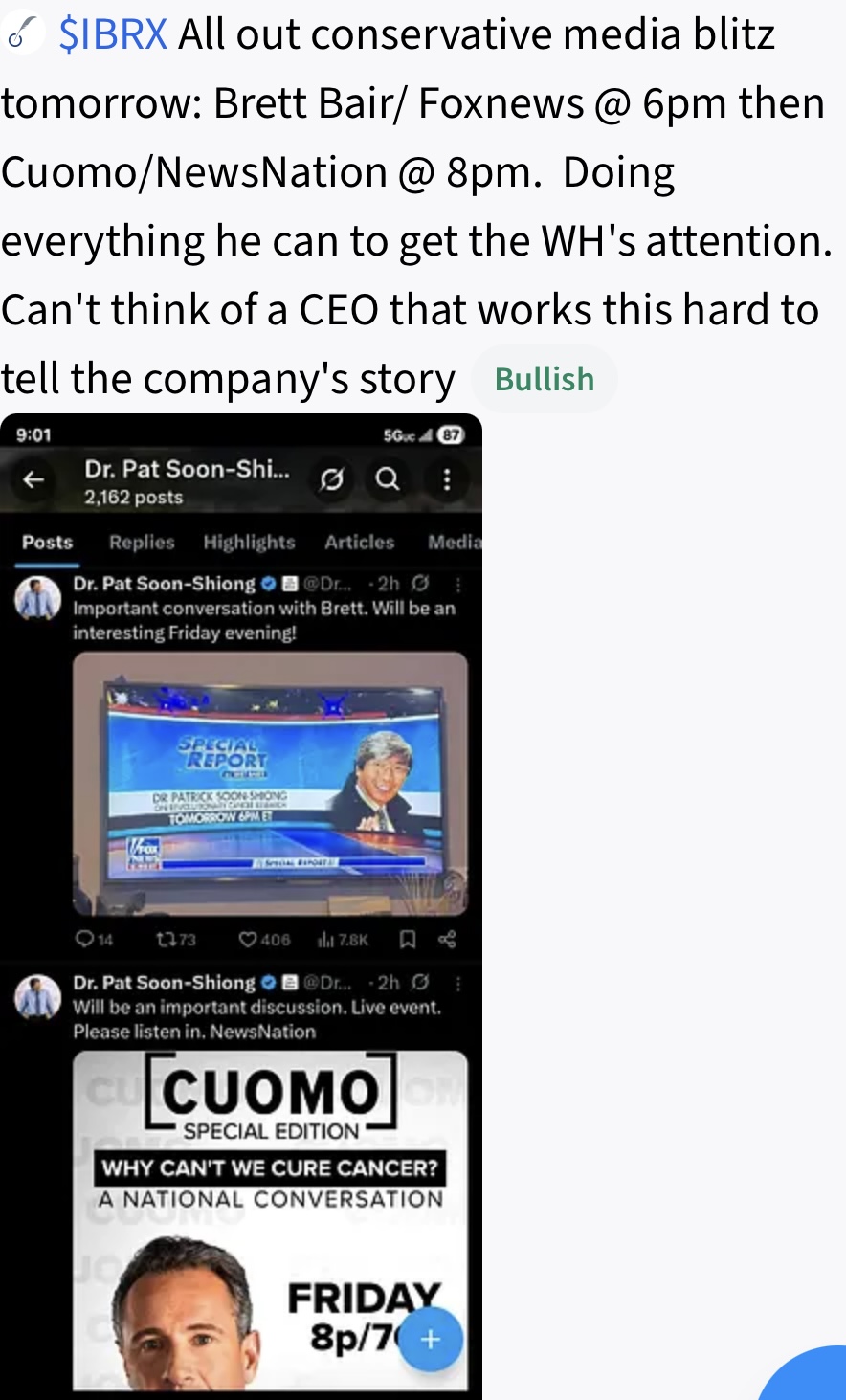Like the post with 406 likes

pos(264,940)
